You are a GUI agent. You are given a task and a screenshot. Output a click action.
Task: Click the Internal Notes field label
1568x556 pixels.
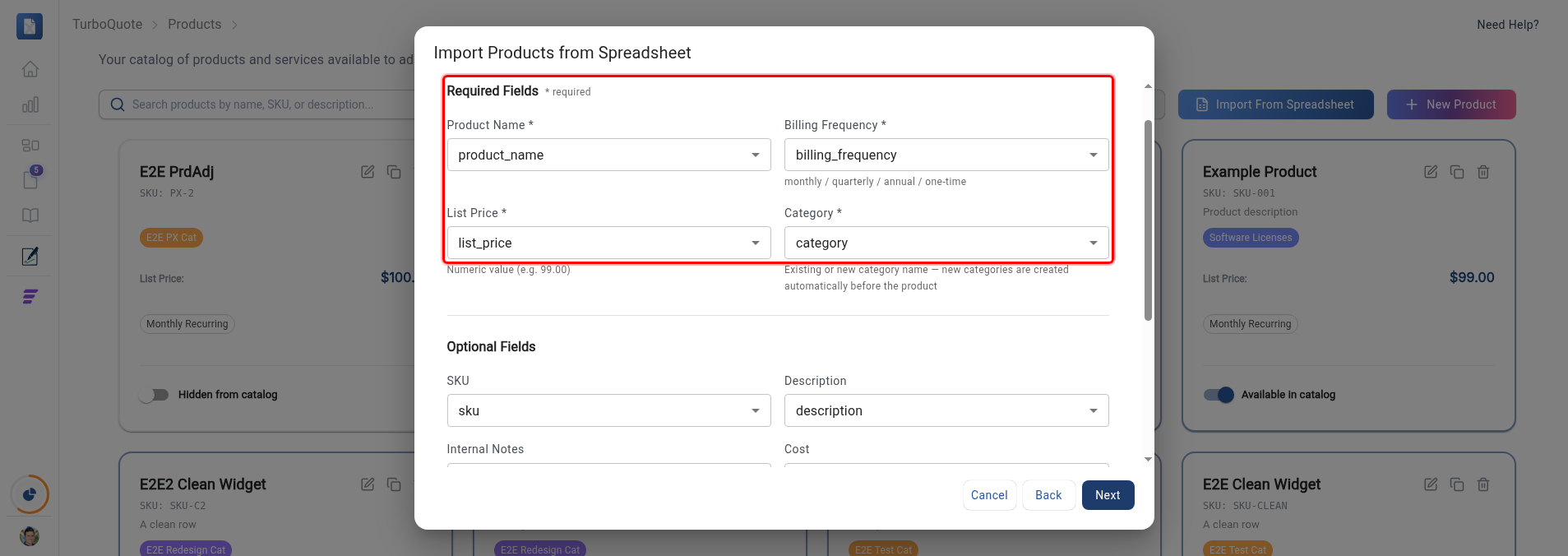(x=485, y=449)
